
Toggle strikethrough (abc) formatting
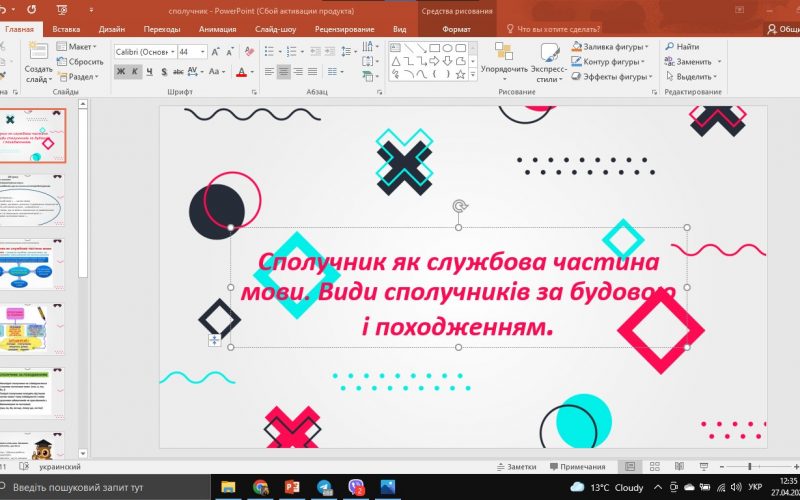(x=178, y=72)
